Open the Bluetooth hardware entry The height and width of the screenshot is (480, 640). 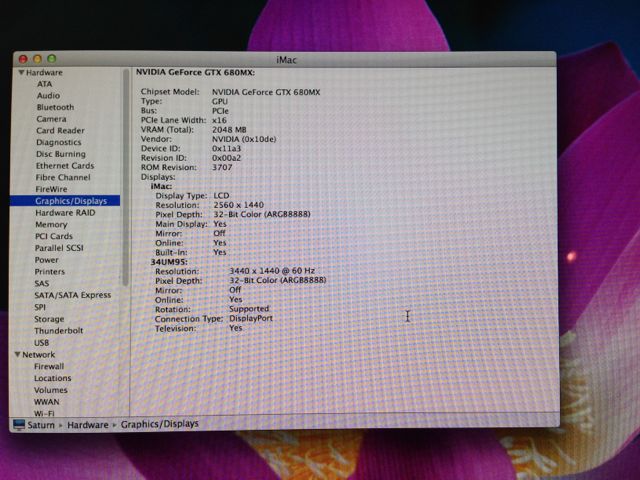click(56, 107)
